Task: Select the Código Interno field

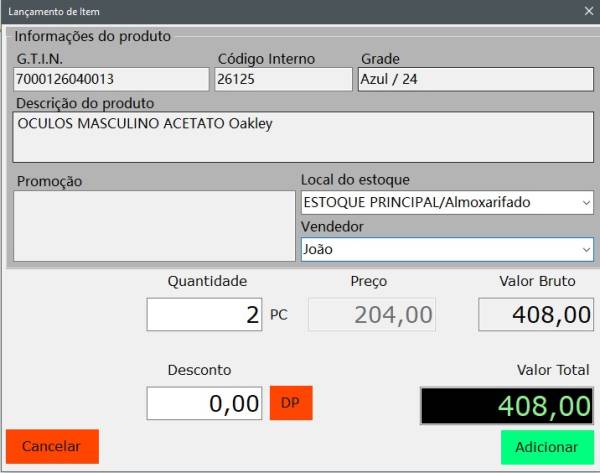Action: pos(283,79)
